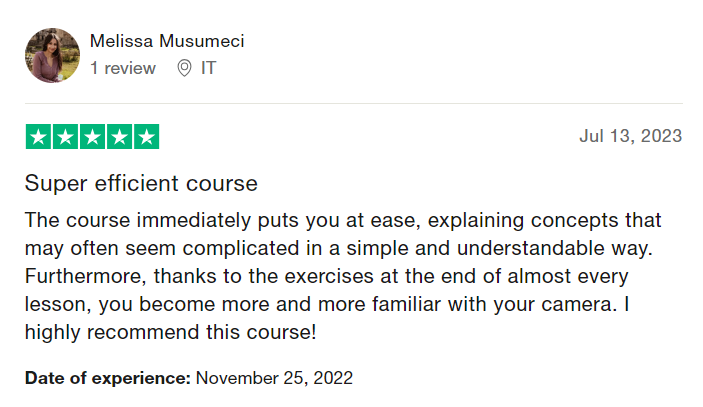Click 'highly recommend this course!' text
This screenshot has height=407, width=703.
(170, 332)
